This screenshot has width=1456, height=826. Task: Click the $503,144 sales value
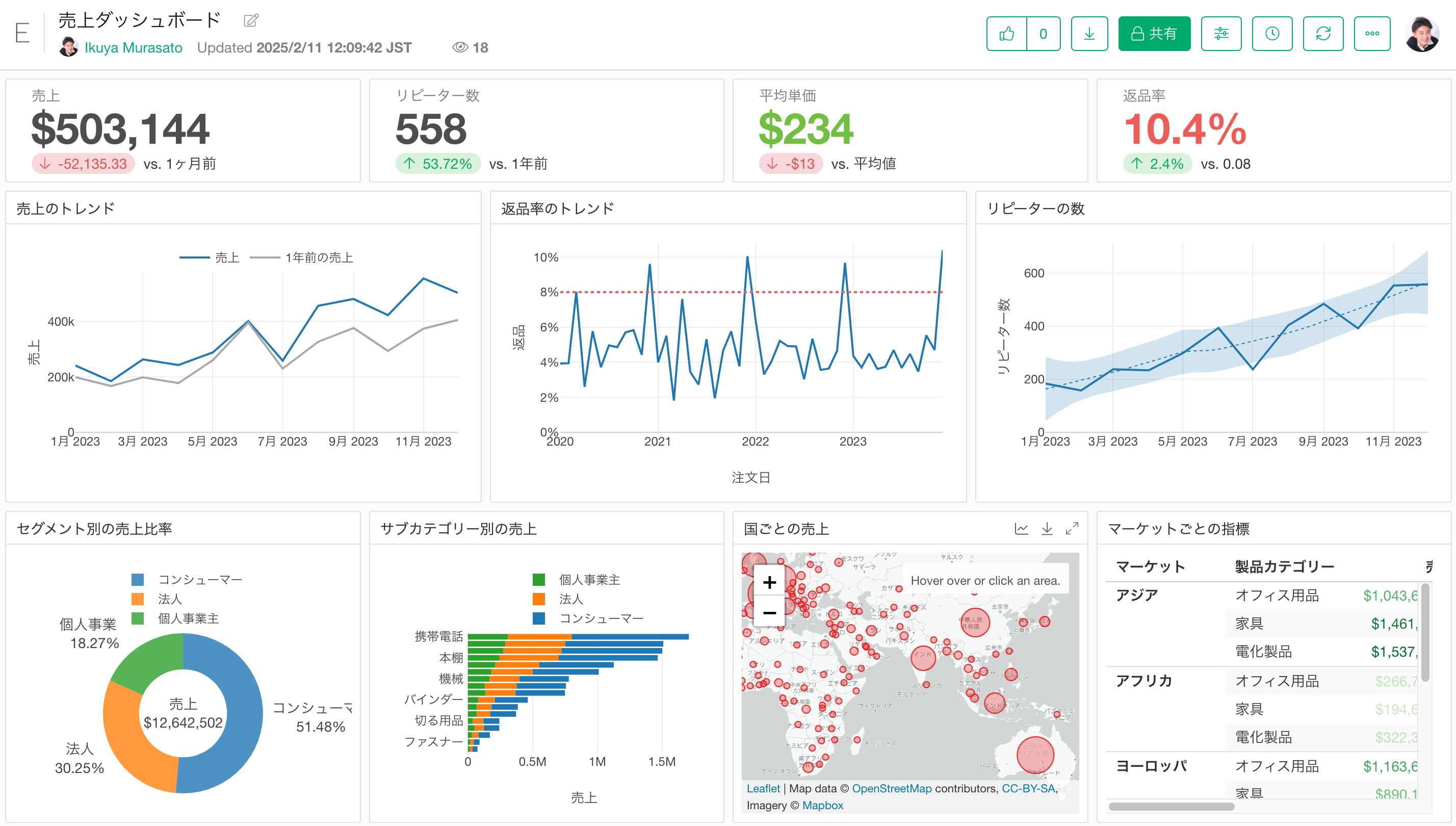click(120, 130)
